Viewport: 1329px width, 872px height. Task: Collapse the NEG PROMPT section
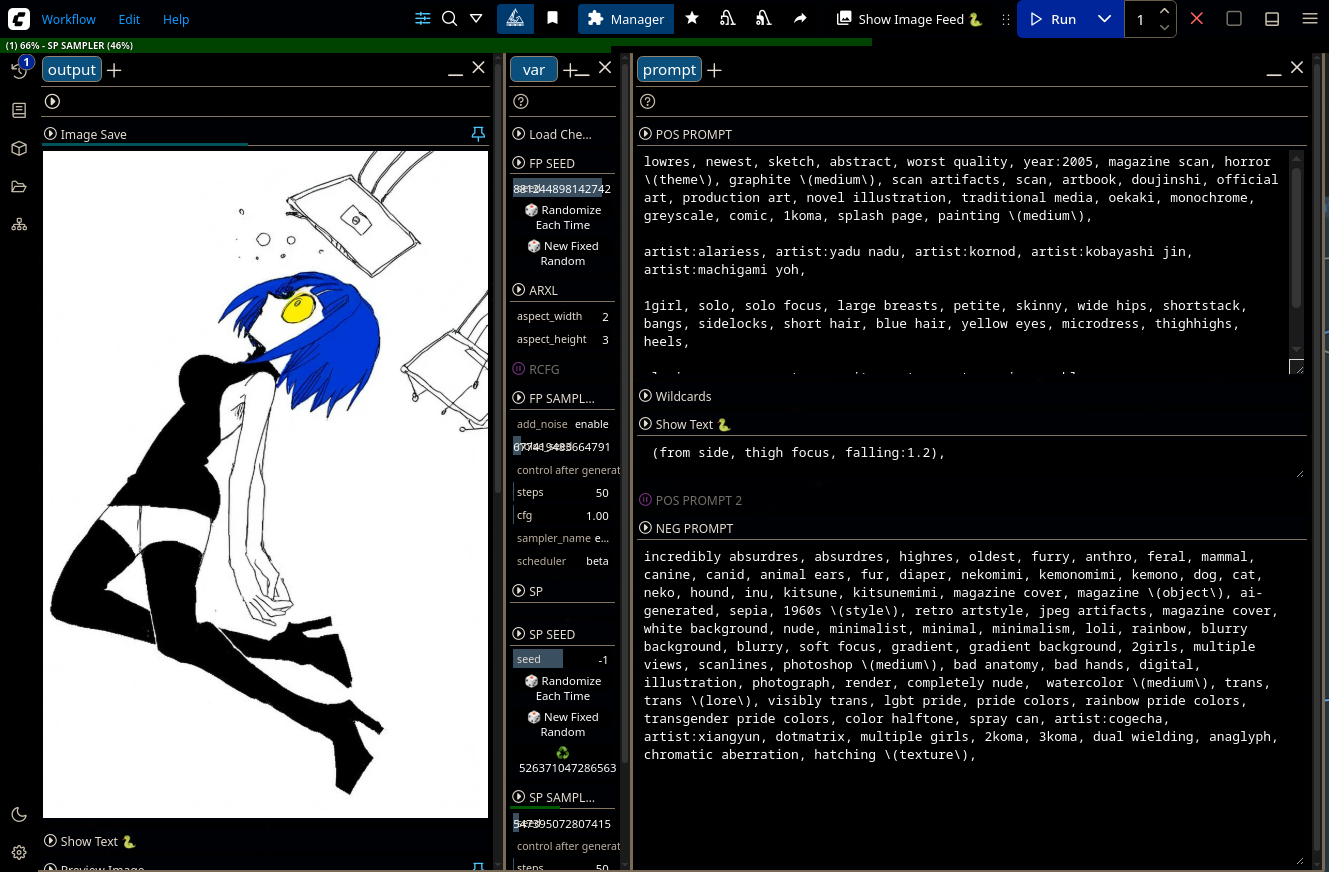point(646,528)
